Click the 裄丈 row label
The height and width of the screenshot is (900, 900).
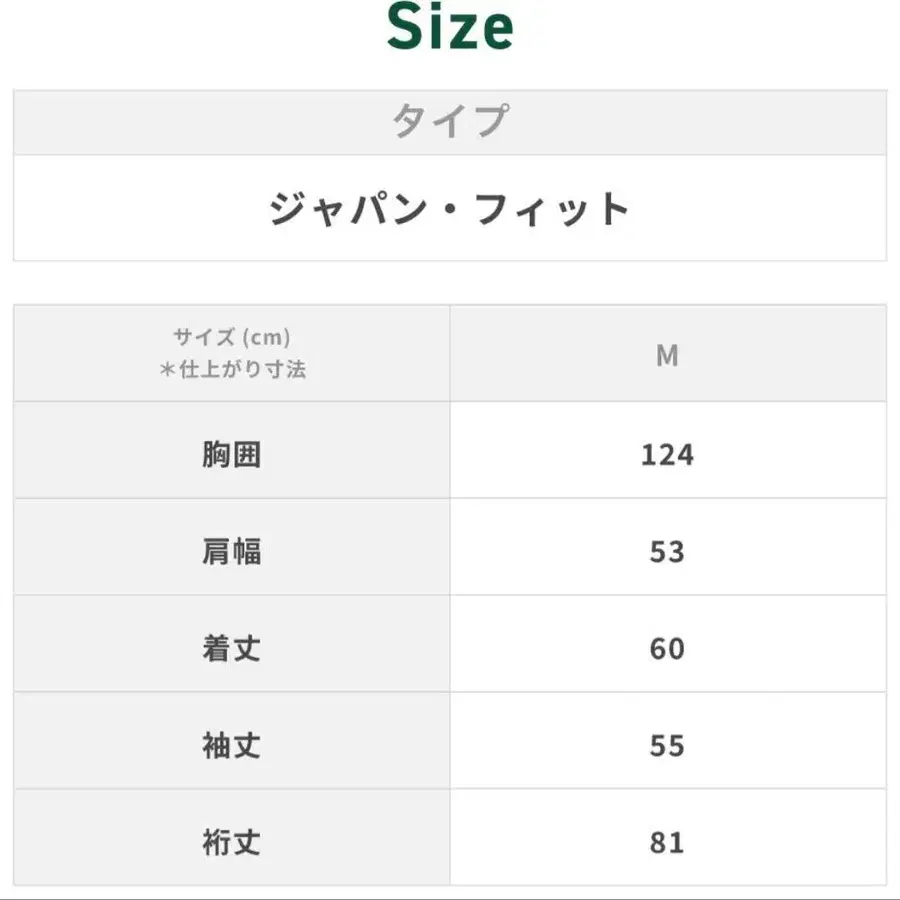click(231, 842)
